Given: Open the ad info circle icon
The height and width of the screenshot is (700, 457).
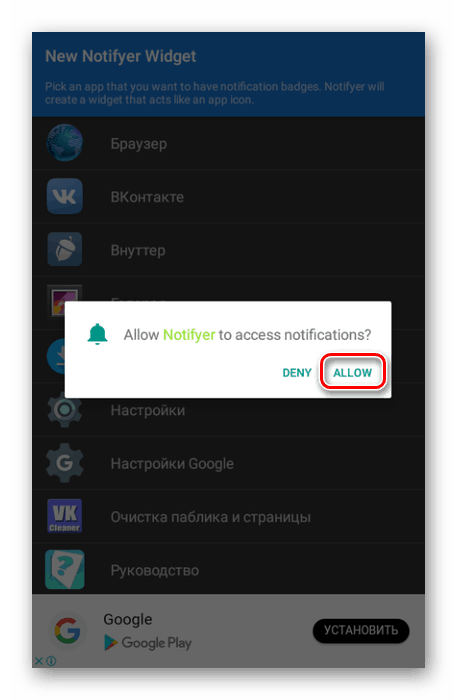Looking at the screenshot, I should tap(51, 661).
